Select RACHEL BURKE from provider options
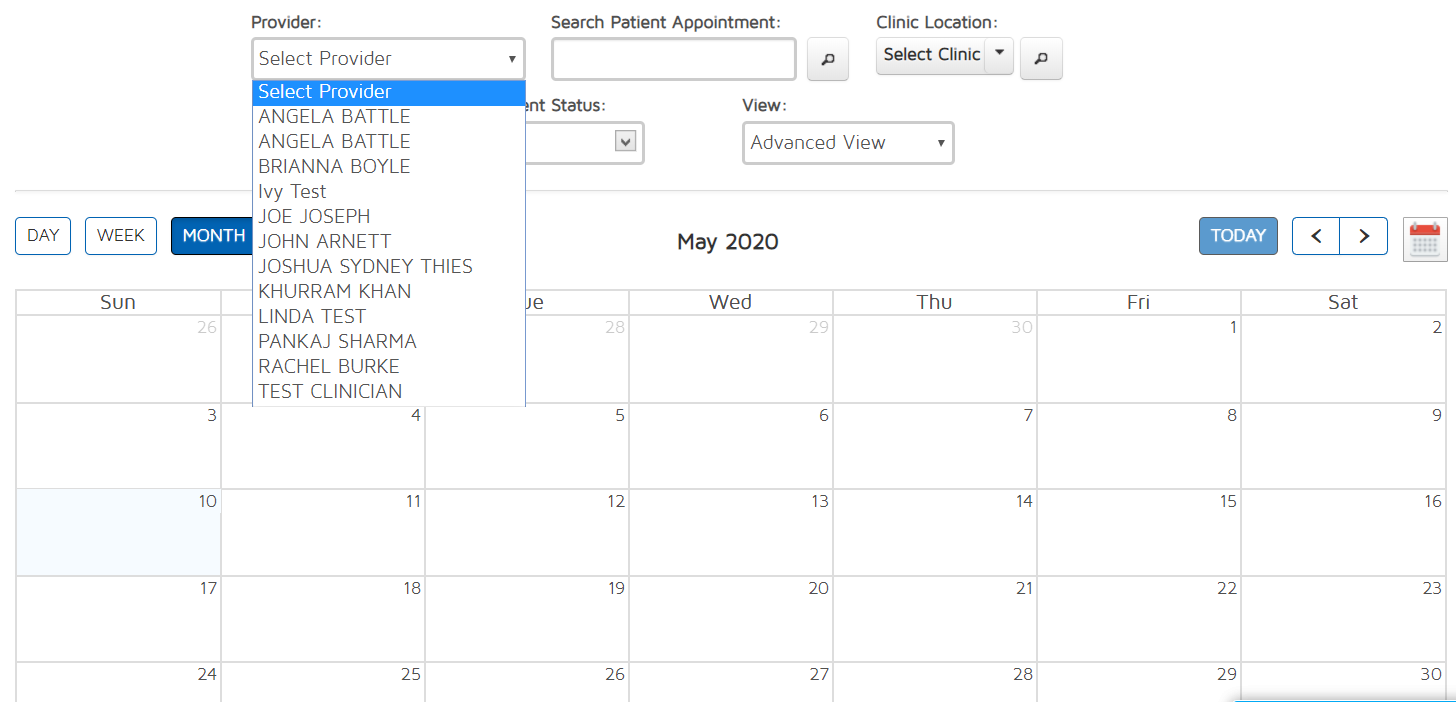1456x702 pixels. 328,366
